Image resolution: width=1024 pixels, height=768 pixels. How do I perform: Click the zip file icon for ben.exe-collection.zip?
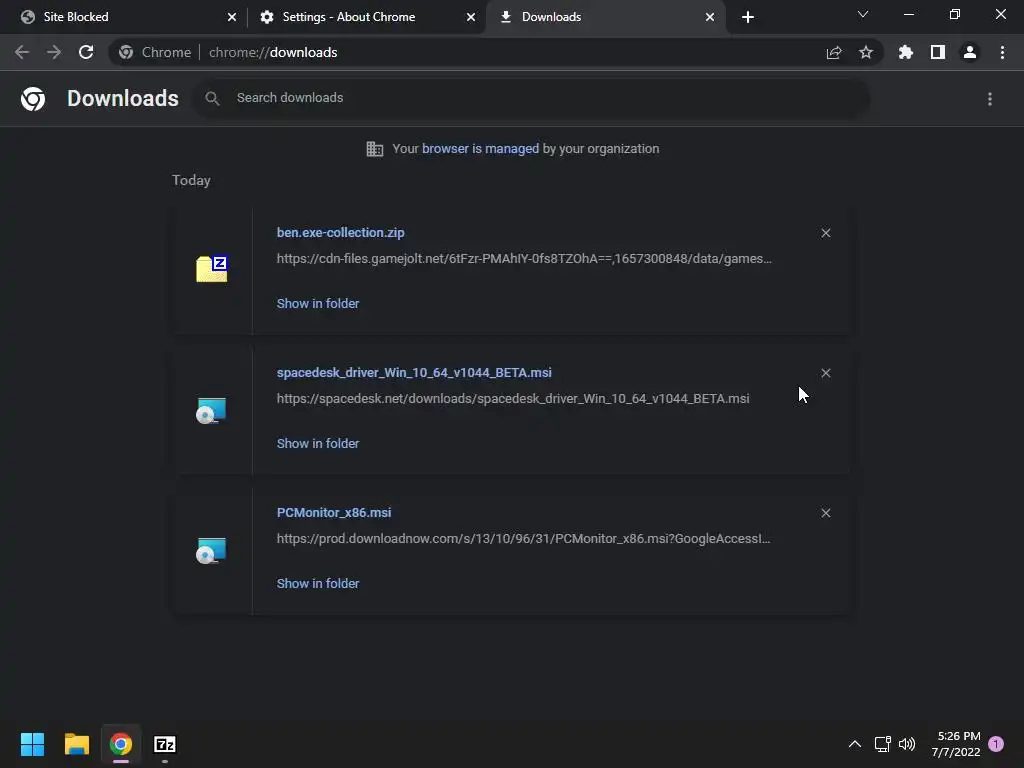tap(212, 268)
